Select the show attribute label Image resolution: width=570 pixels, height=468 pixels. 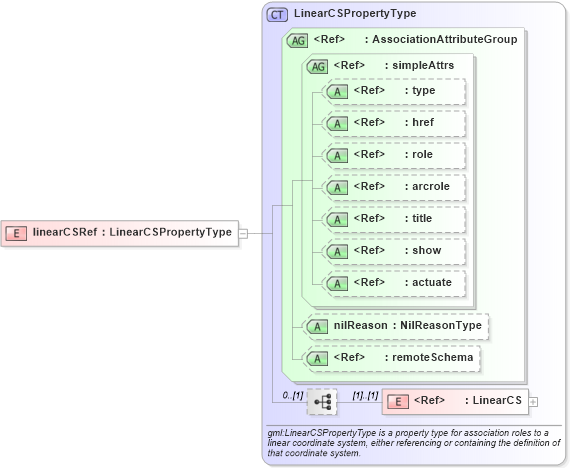point(397,250)
